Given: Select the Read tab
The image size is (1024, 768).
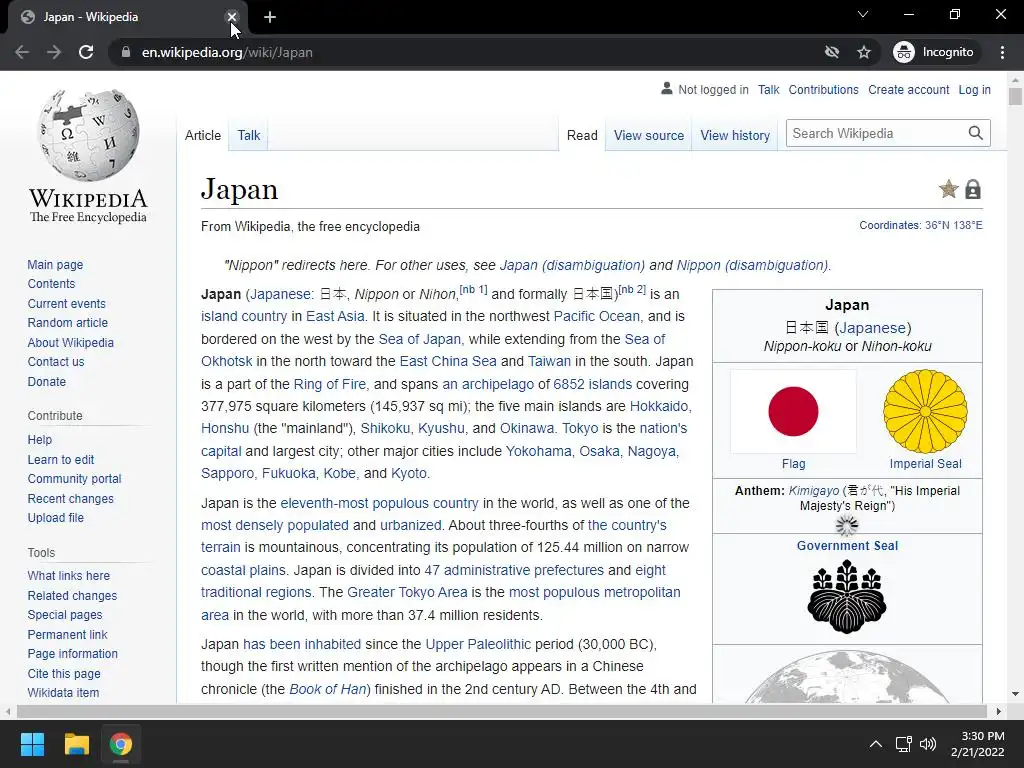Looking at the screenshot, I should [x=582, y=135].
